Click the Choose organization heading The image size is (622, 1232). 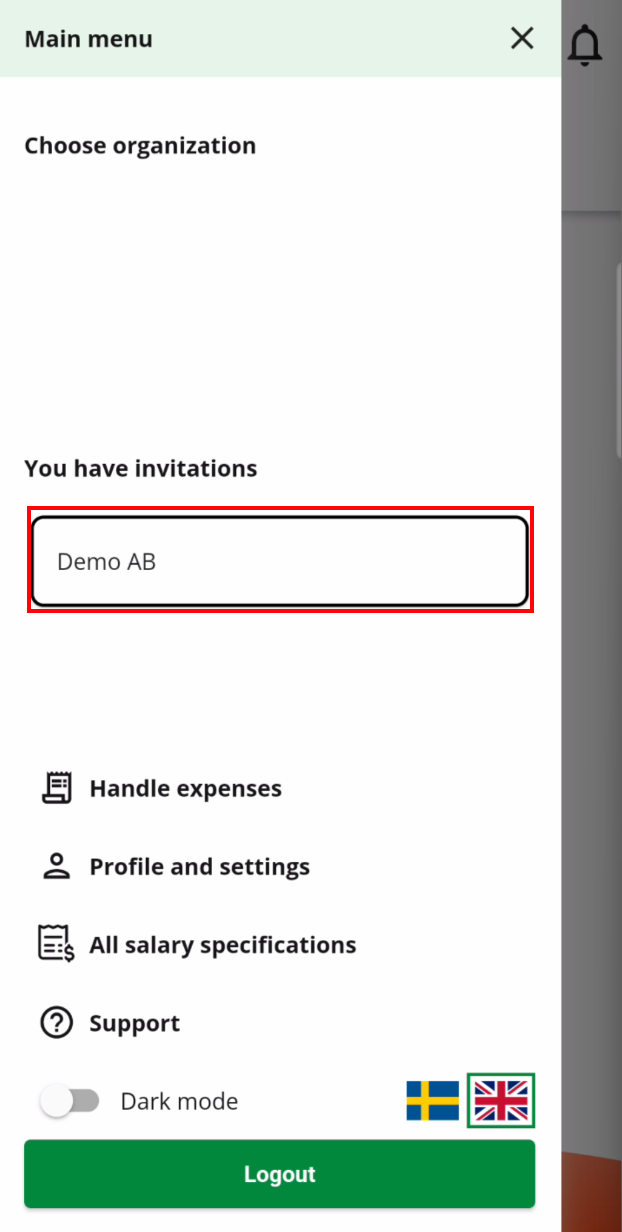coord(140,145)
